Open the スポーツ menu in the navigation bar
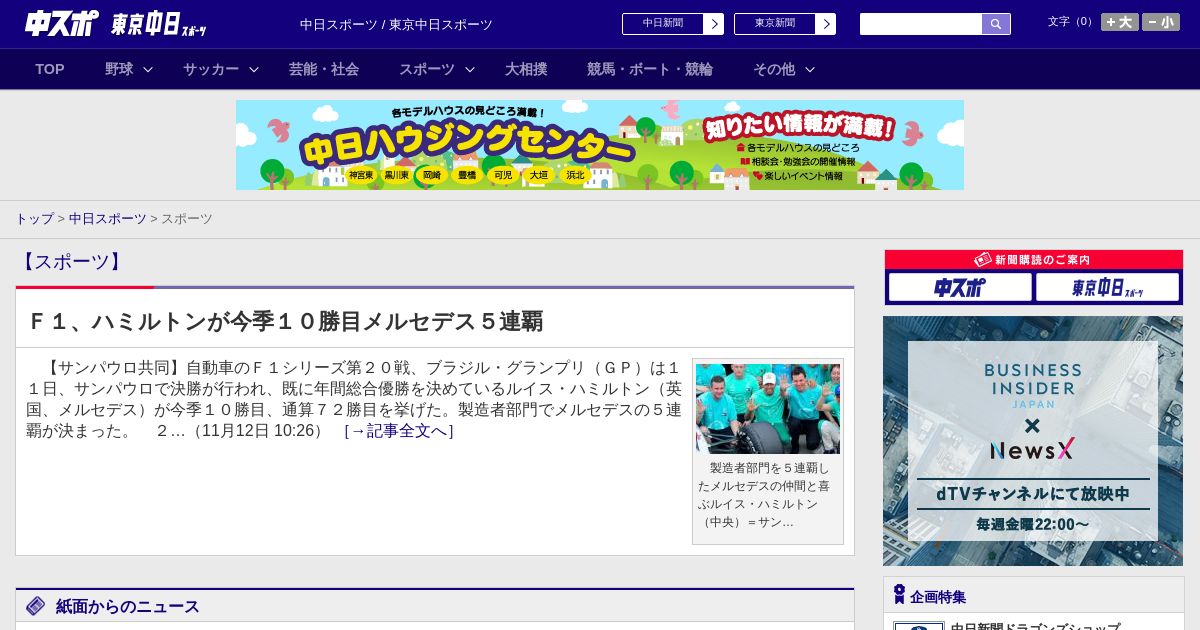This screenshot has width=1200, height=630. (427, 69)
